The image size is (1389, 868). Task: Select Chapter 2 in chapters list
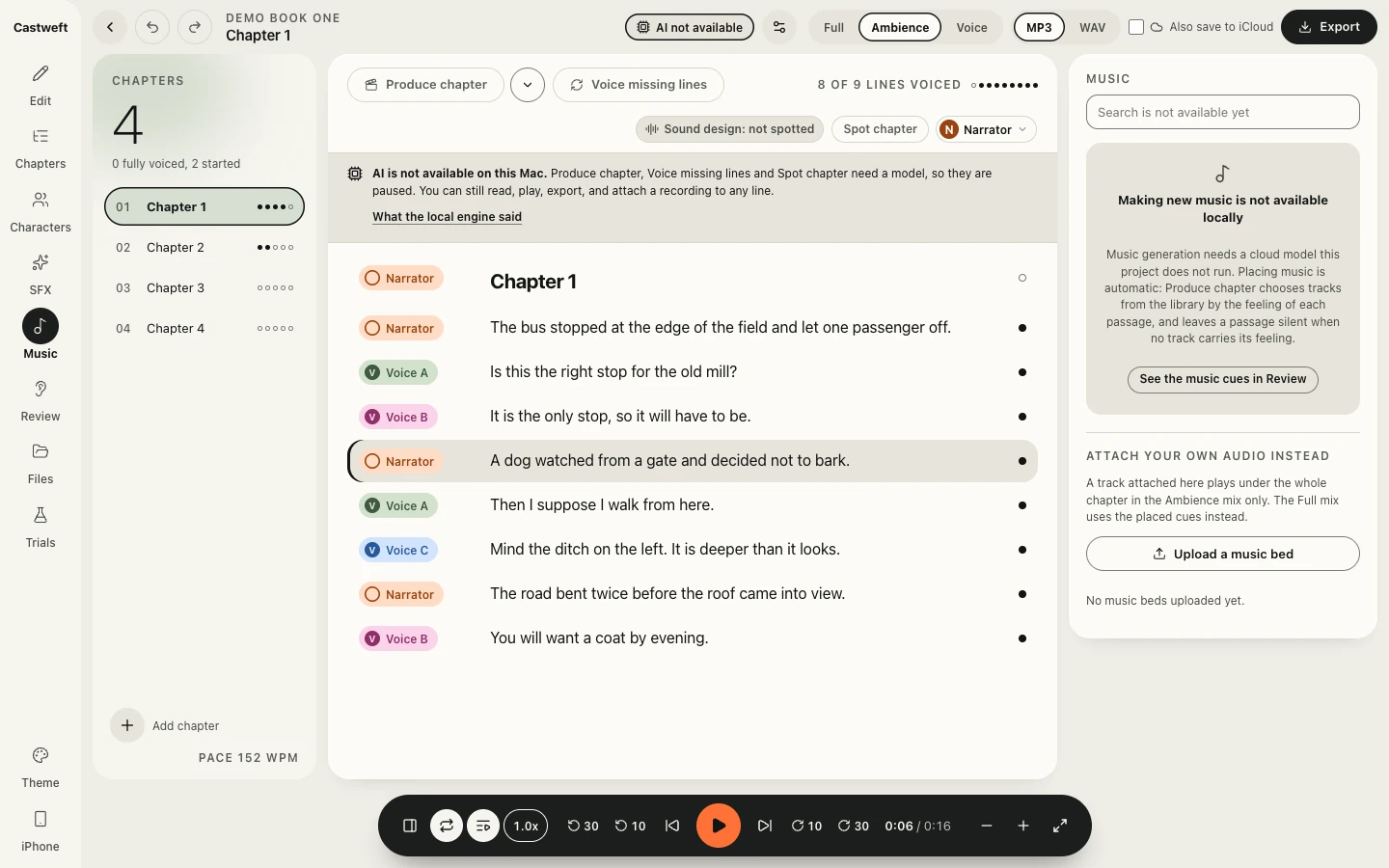tap(204, 248)
